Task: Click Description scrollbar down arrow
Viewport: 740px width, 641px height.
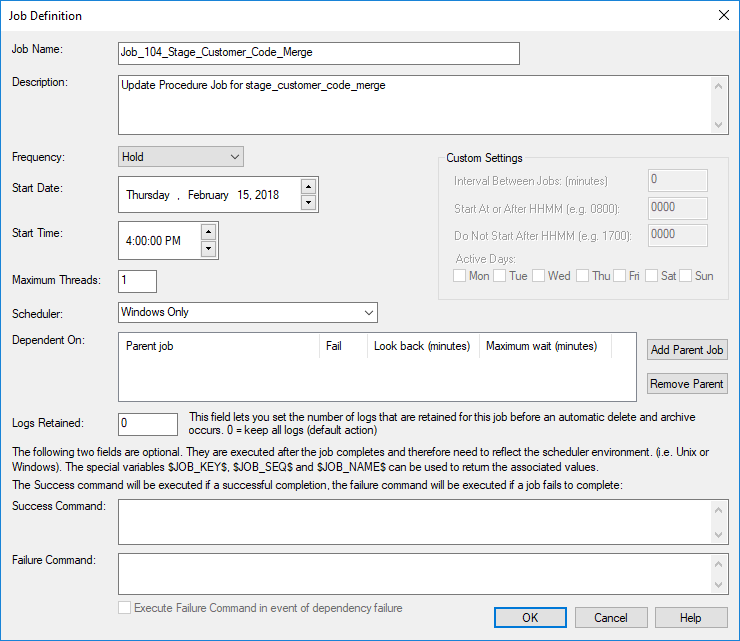Action: 718,125
